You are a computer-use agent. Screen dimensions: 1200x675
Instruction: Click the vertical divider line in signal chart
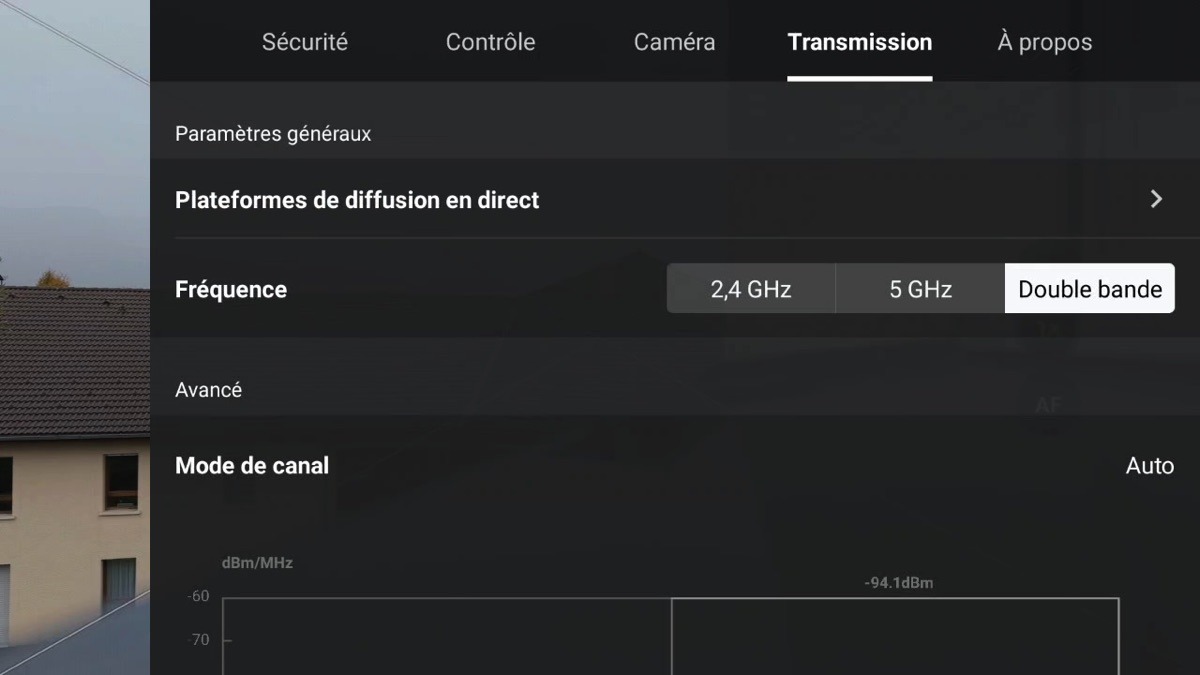click(671, 636)
